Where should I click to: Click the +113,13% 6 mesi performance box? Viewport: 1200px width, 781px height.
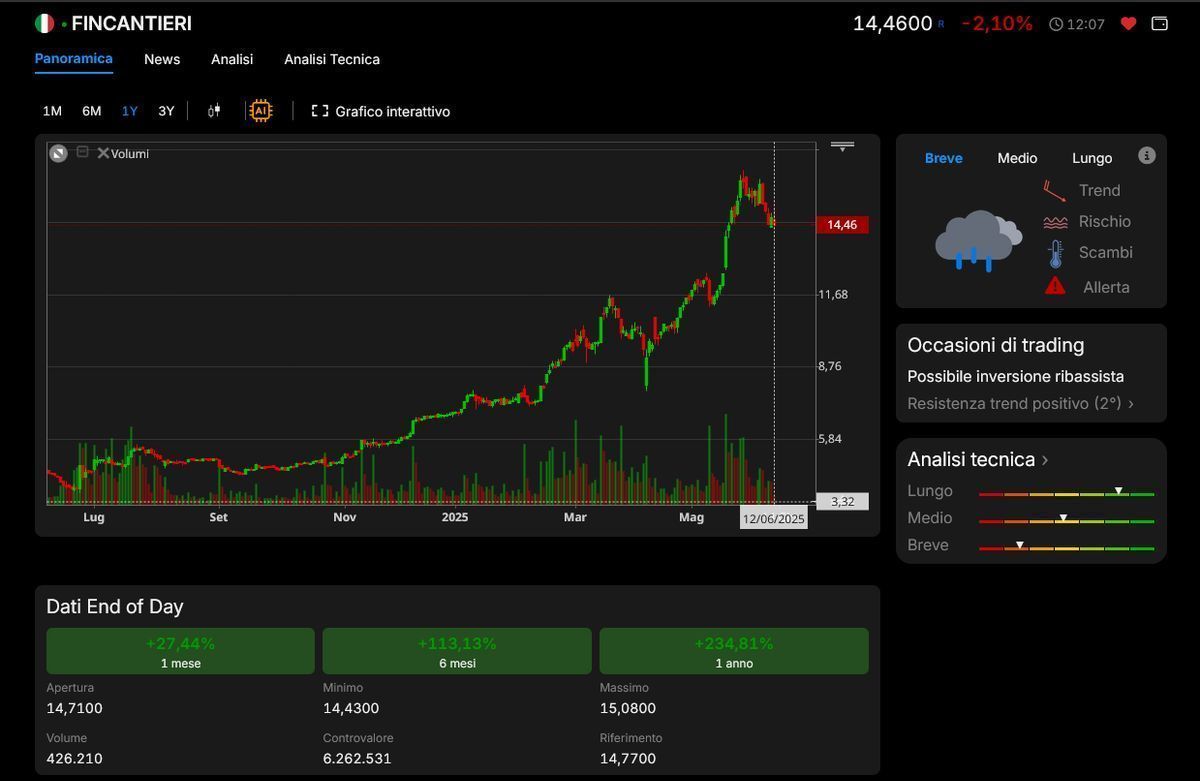click(x=457, y=651)
